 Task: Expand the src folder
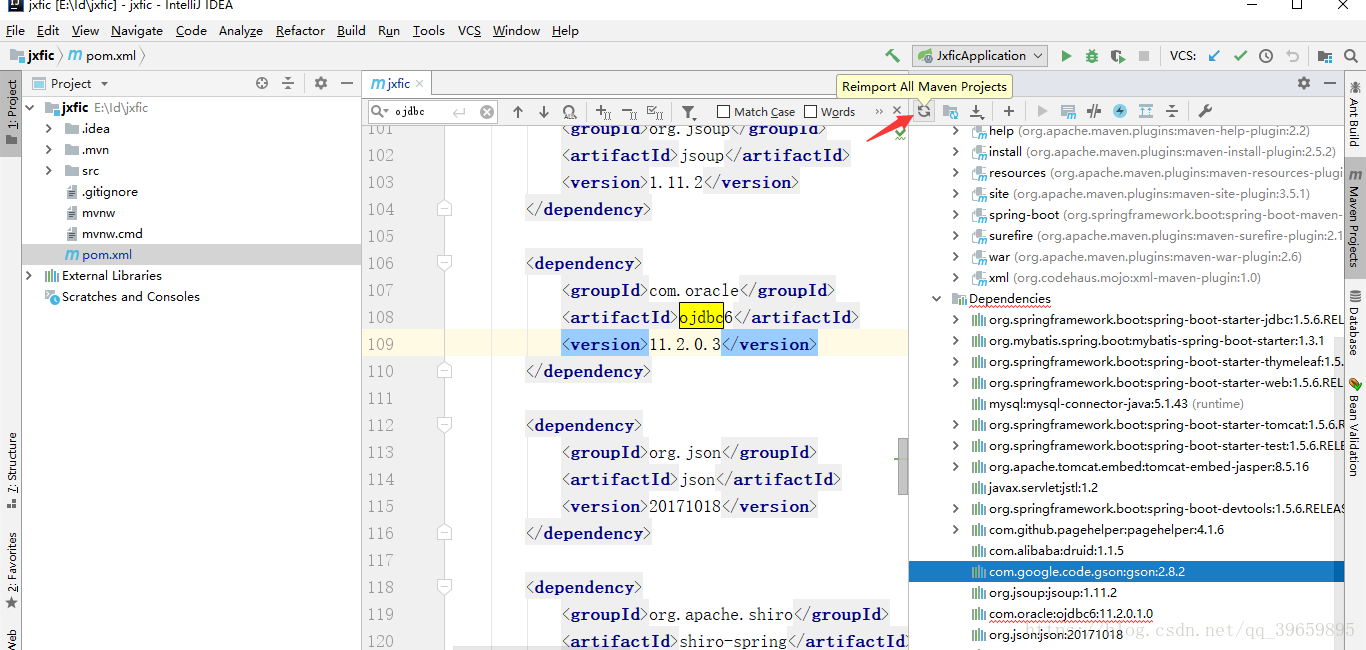(x=49, y=170)
